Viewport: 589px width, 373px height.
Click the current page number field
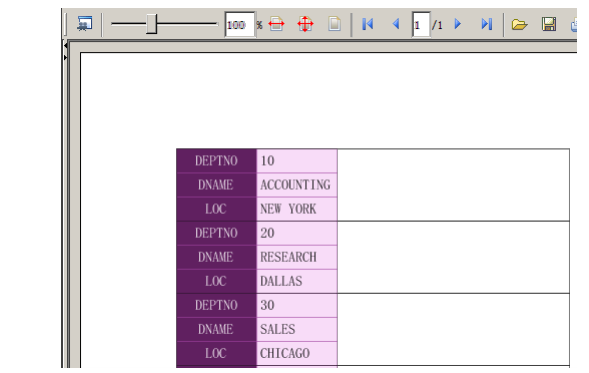421,25
